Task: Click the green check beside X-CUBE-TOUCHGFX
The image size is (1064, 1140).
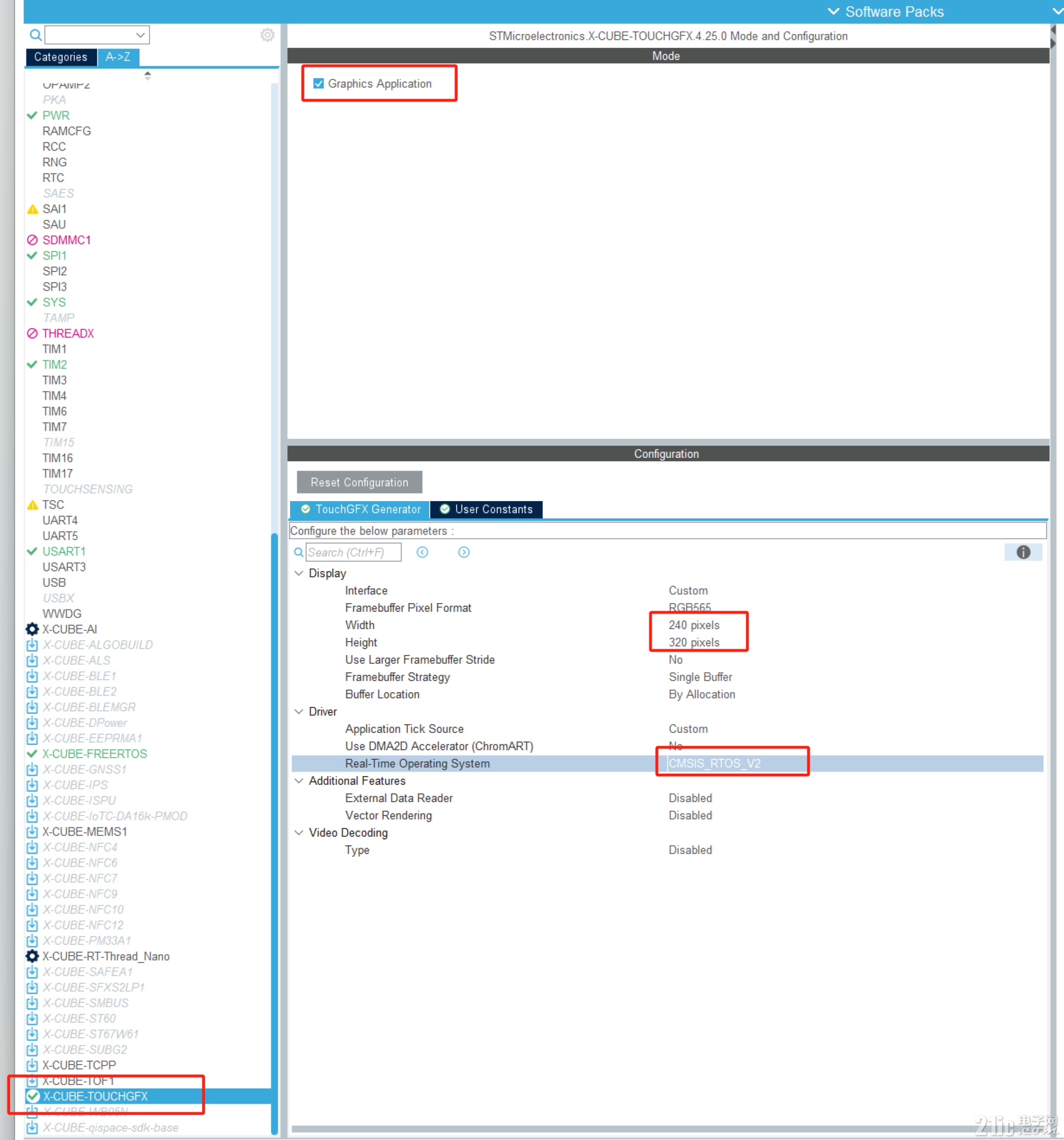Action: click(x=33, y=1096)
